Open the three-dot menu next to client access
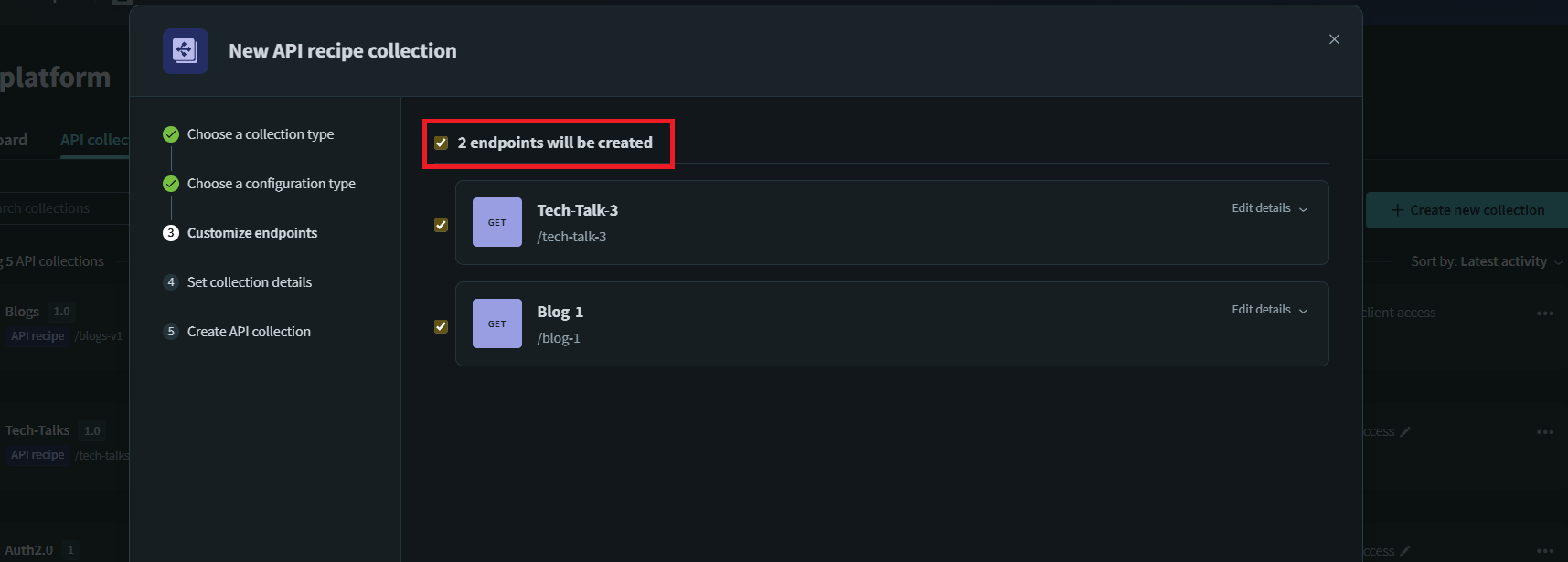Image resolution: width=1568 pixels, height=562 pixels. click(1546, 312)
